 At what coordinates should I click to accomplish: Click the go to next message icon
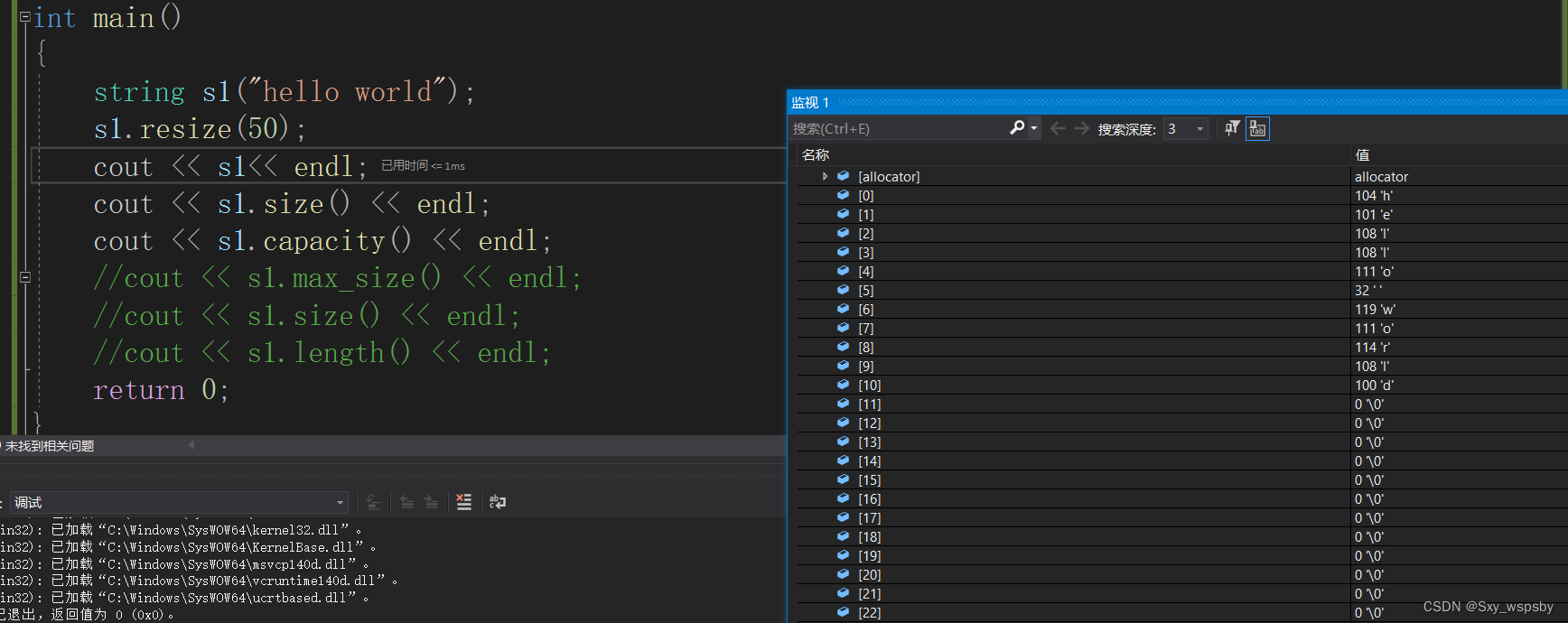(x=432, y=502)
